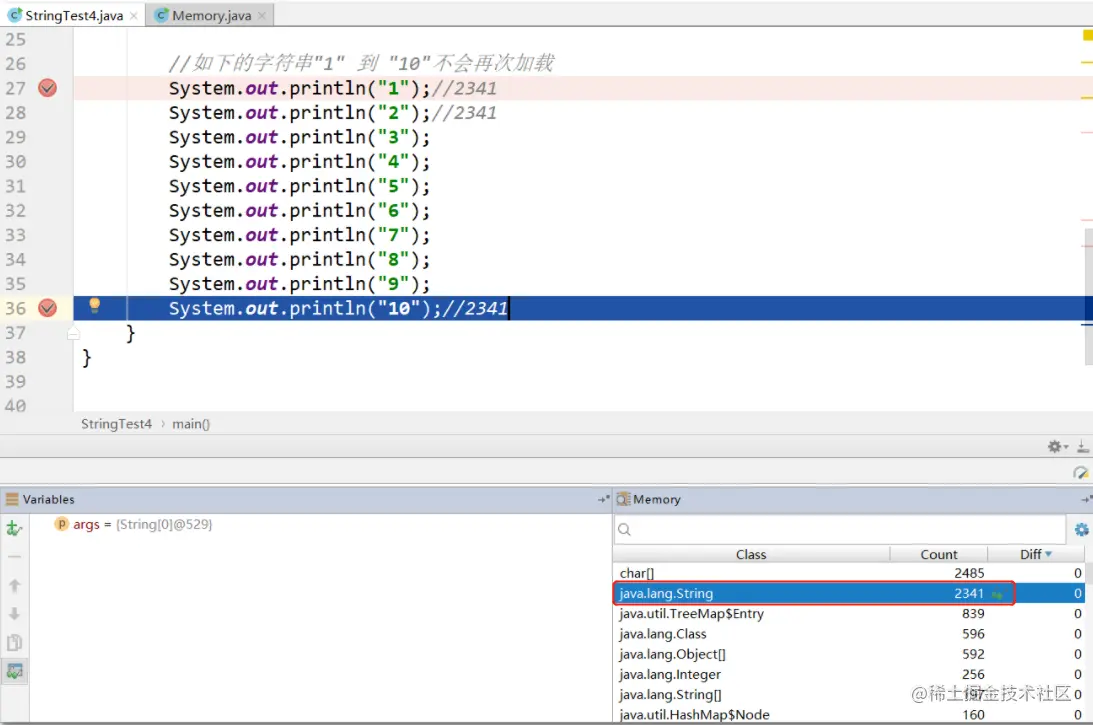Select the char[] row in Memory table
This screenshot has width=1093, height=725.
tap(849, 573)
